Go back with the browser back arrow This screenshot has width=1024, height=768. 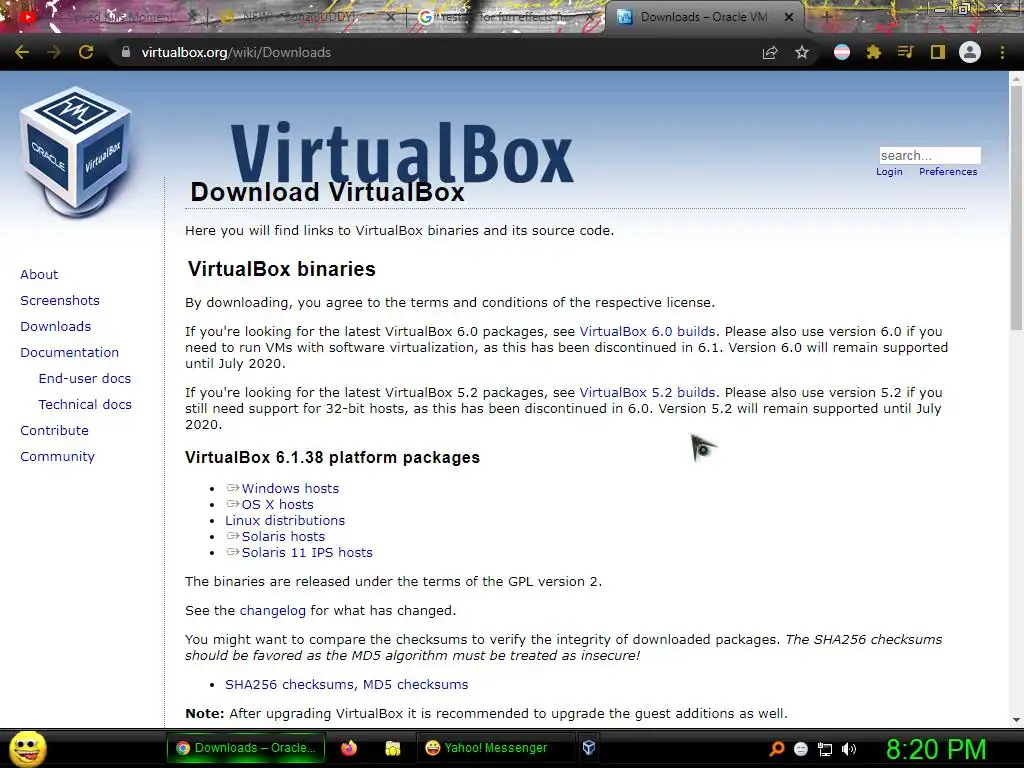click(x=22, y=52)
